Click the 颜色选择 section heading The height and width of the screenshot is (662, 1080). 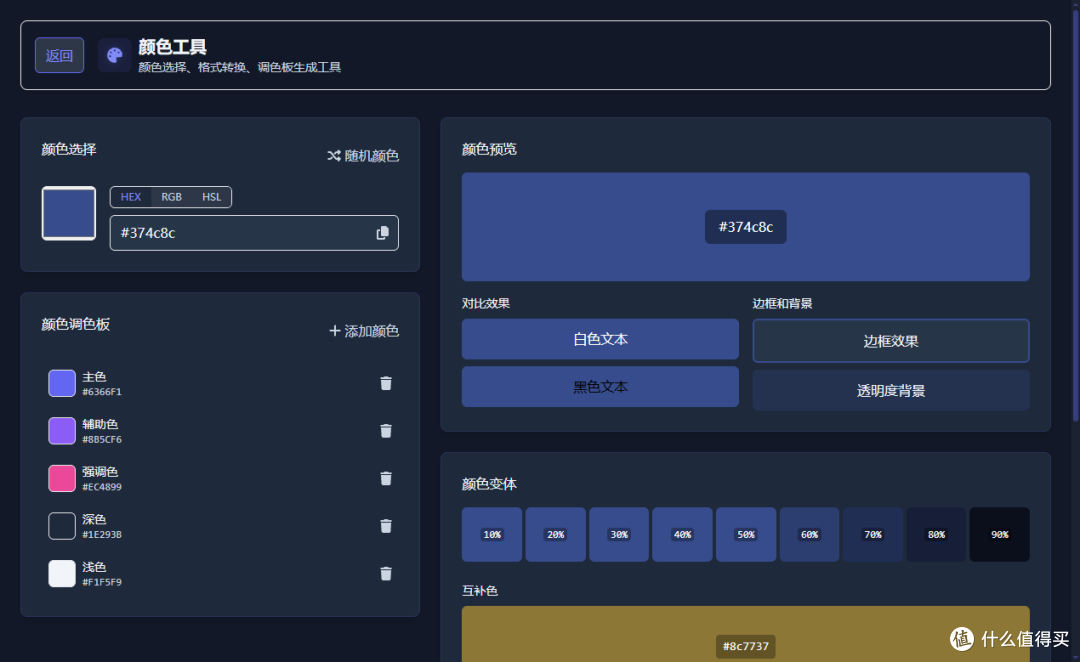pyautogui.click(x=69, y=149)
